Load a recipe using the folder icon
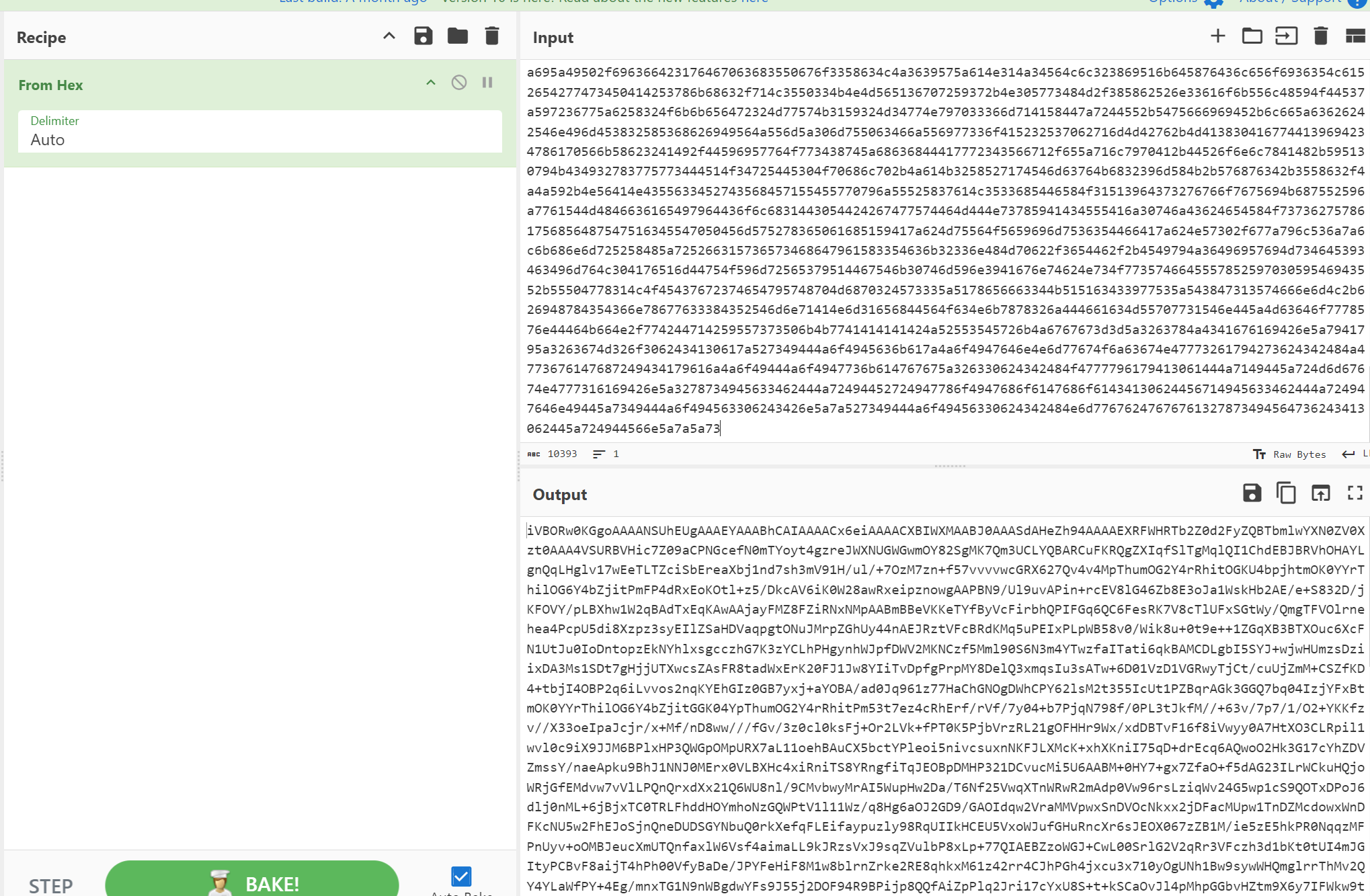The height and width of the screenshot is (896, 1370). (x=458, y=36)
